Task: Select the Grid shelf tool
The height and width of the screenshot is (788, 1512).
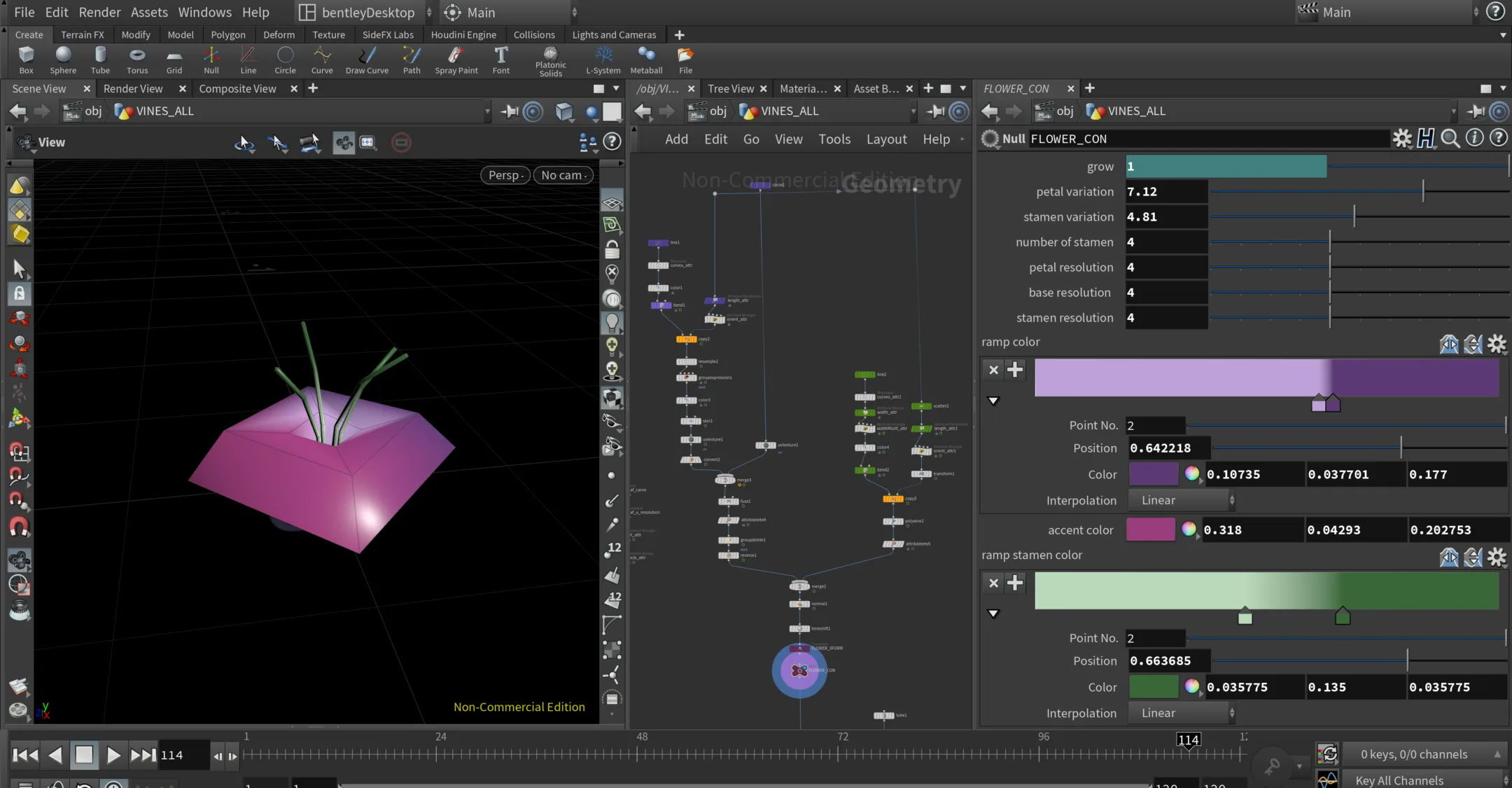Action: coord(174,60)
